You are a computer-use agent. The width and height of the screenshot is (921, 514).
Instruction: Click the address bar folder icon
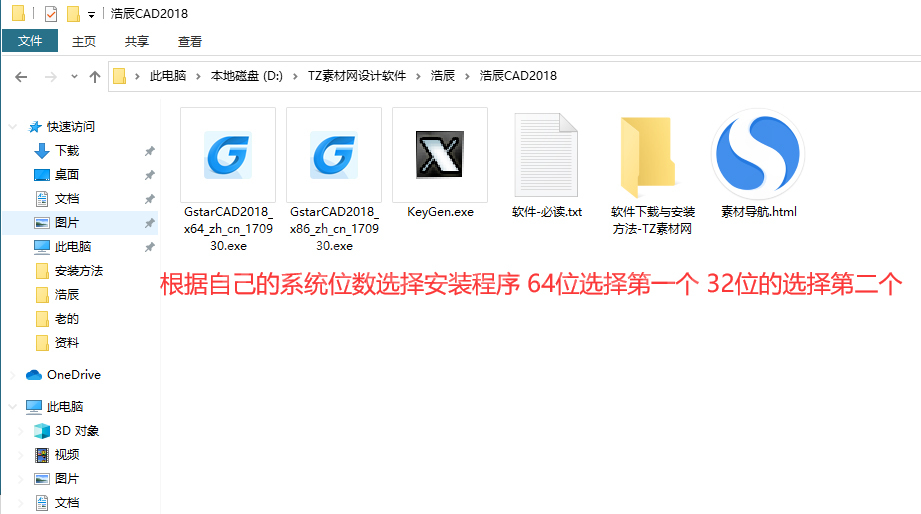point(119,76)
